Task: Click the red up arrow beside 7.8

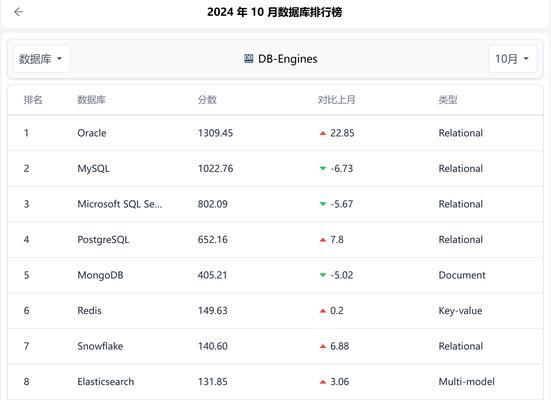Action: 323,240
